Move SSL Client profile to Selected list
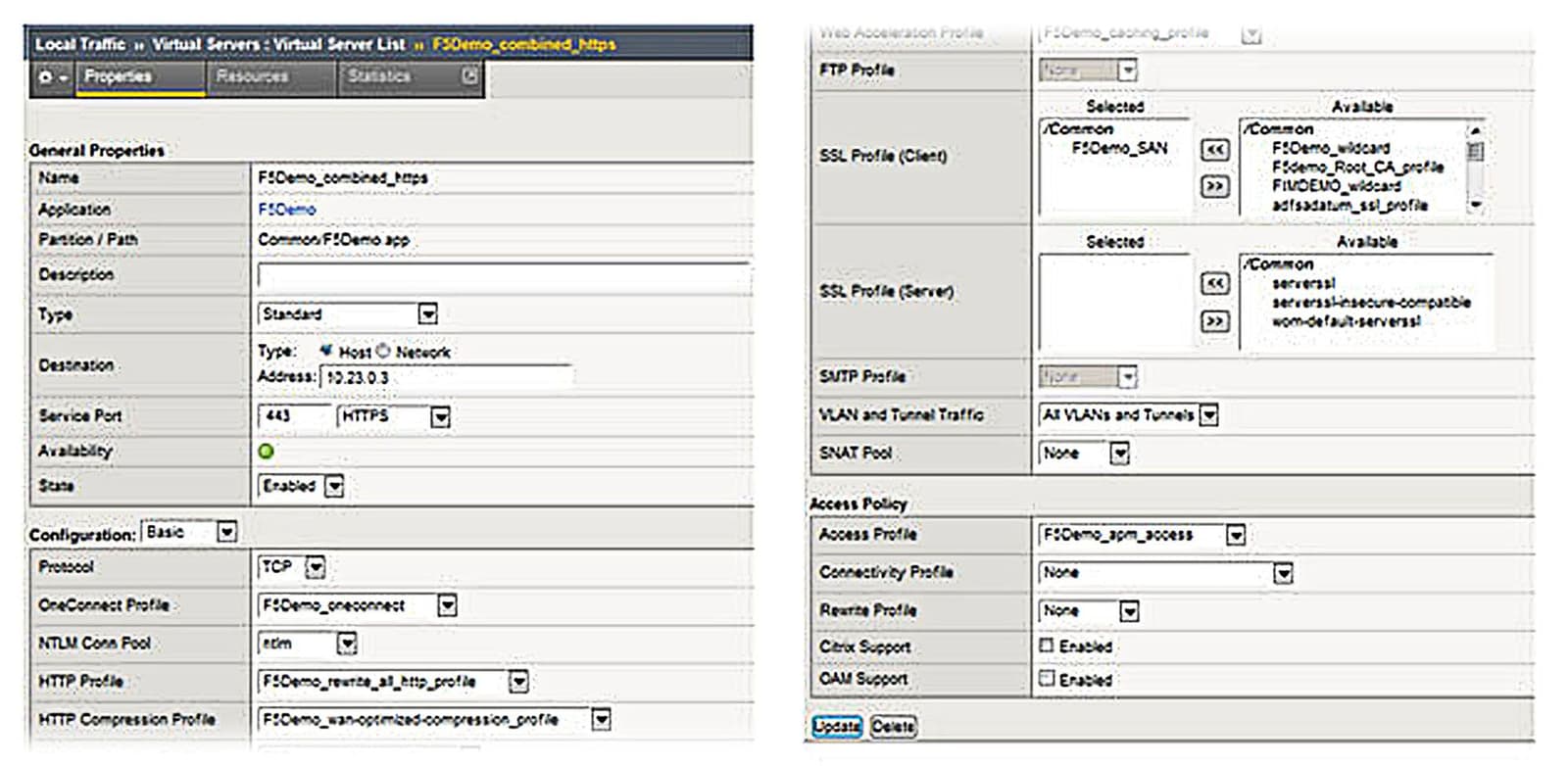Screen dimensions: 1568x766 coord(1214,149)
